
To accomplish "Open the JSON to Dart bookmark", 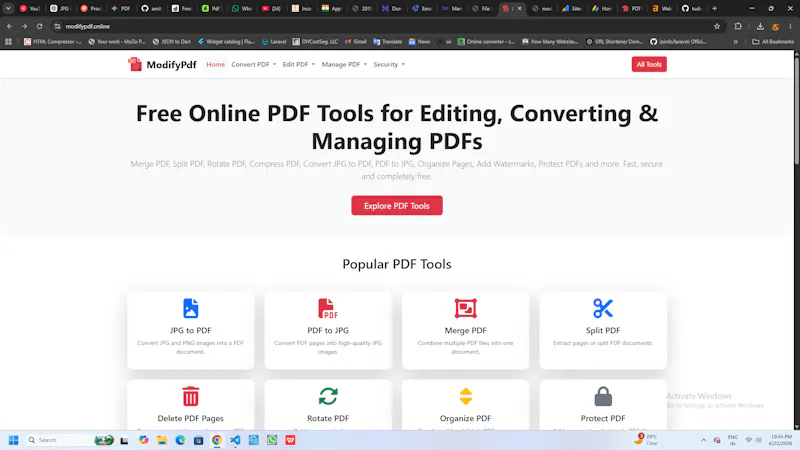I will (171, 42).
